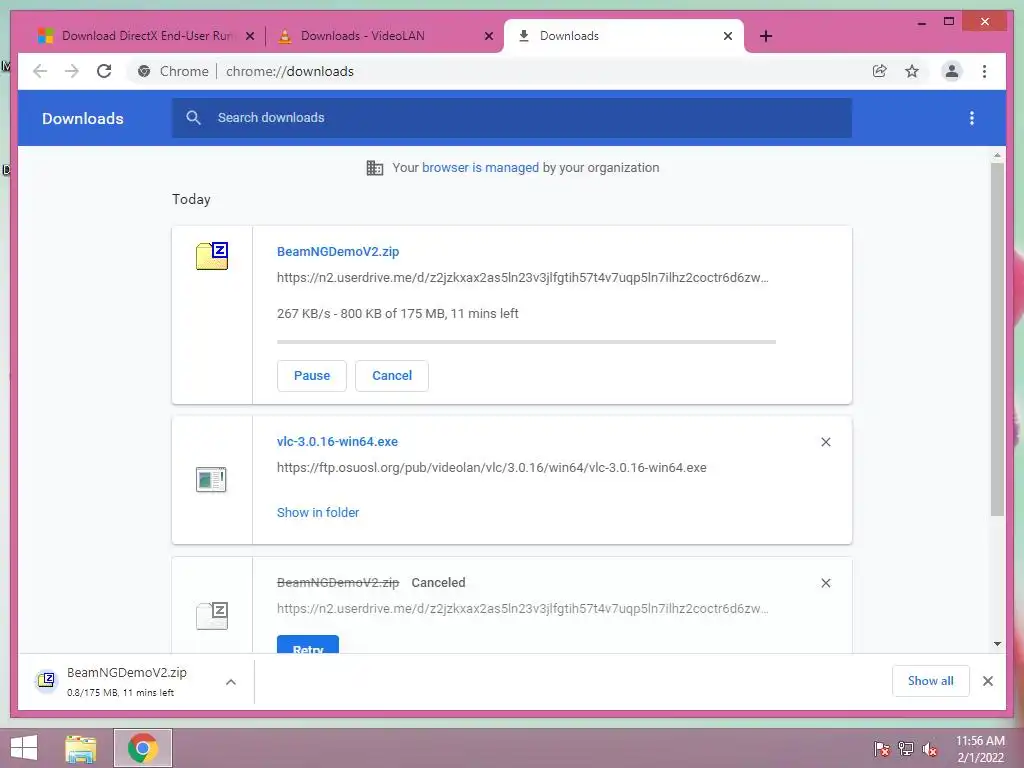
Task: Switch to Downloads - VideoLAN tab
Action: (x=384, y=36)
